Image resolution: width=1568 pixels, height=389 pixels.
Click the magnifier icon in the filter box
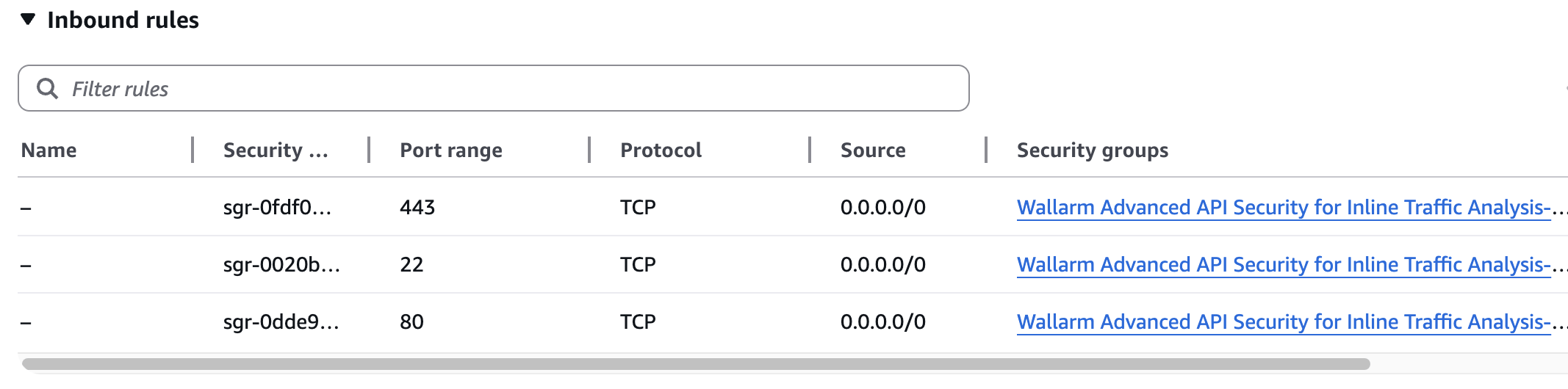[48, 89]
